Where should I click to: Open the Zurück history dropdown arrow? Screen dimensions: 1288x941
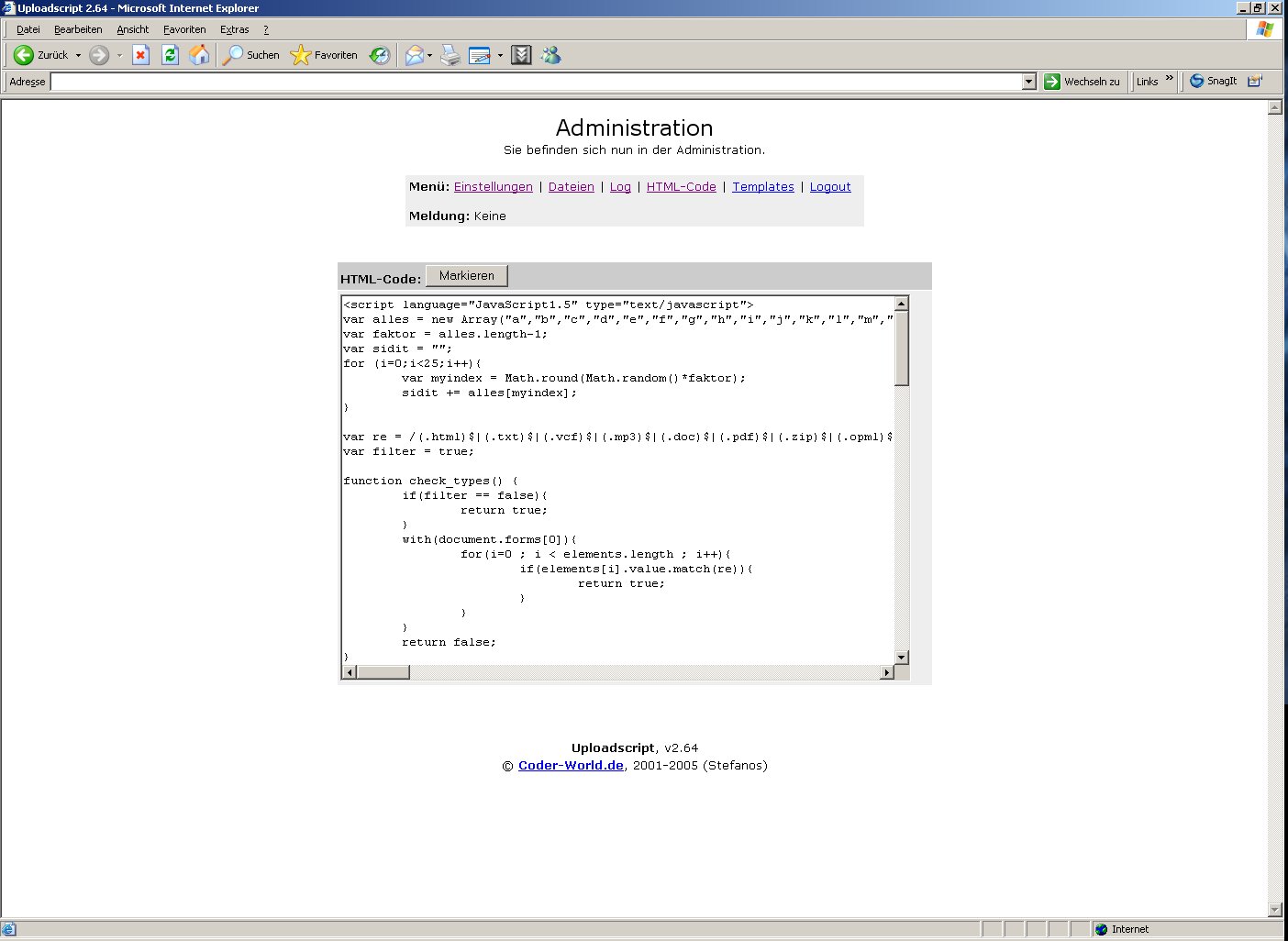coord(78,55)
